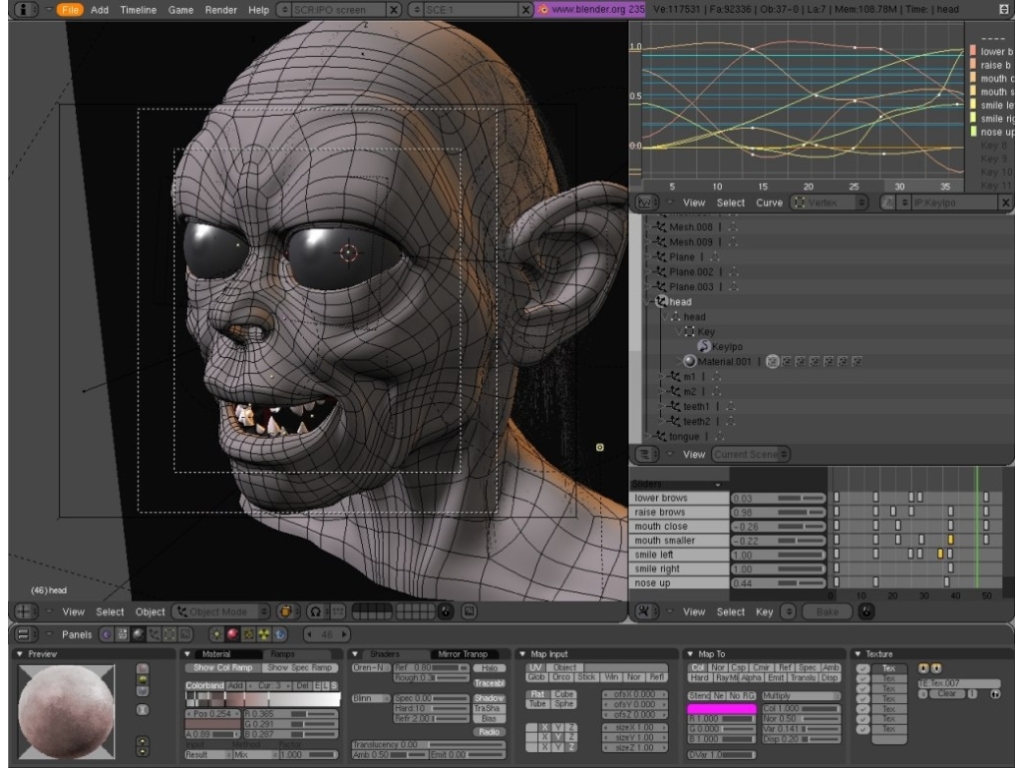Click the Material.001 sphere icon
1024x768 pixels.
[689, 361]
